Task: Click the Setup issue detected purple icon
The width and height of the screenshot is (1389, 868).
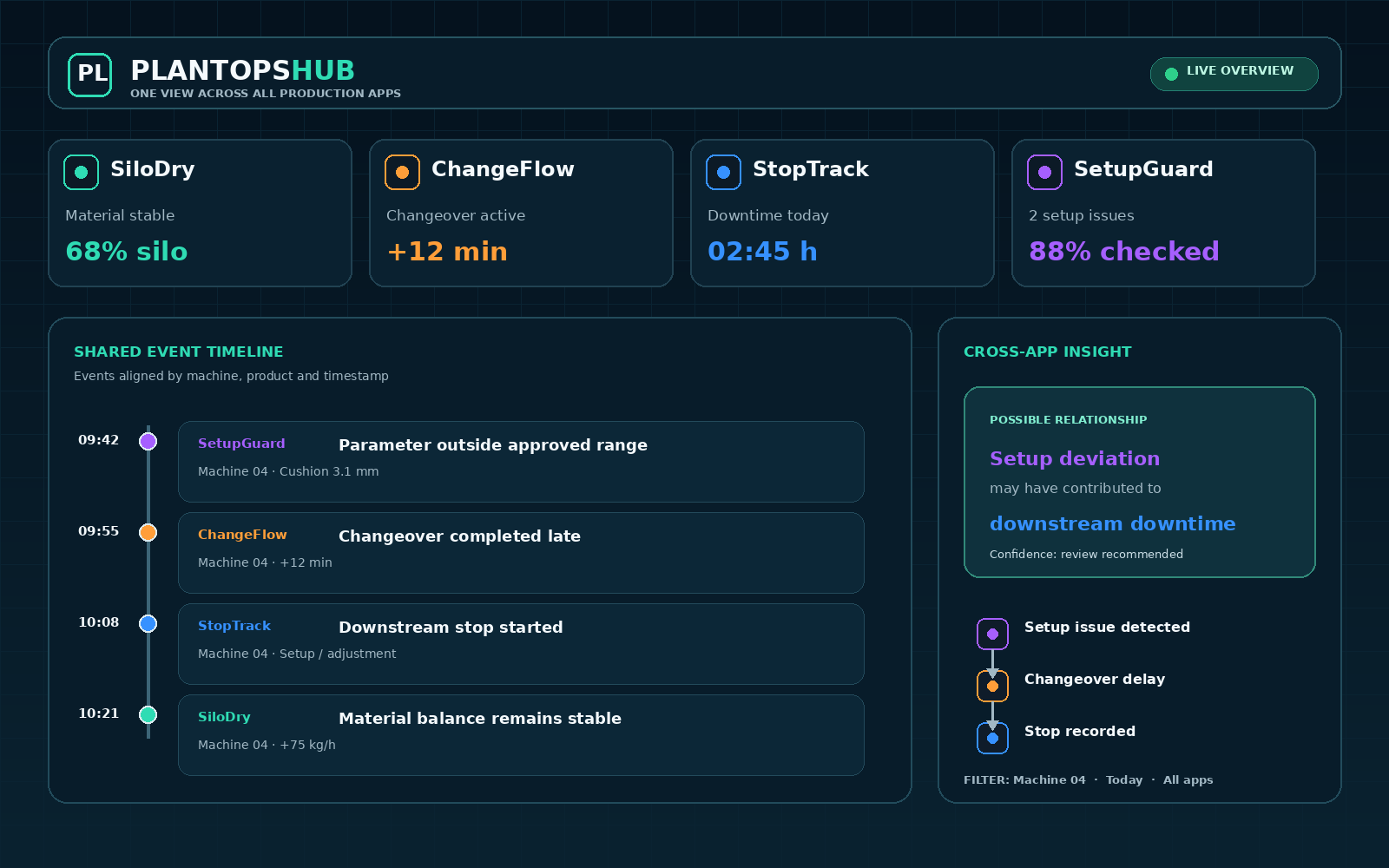Action: (992, 634)
